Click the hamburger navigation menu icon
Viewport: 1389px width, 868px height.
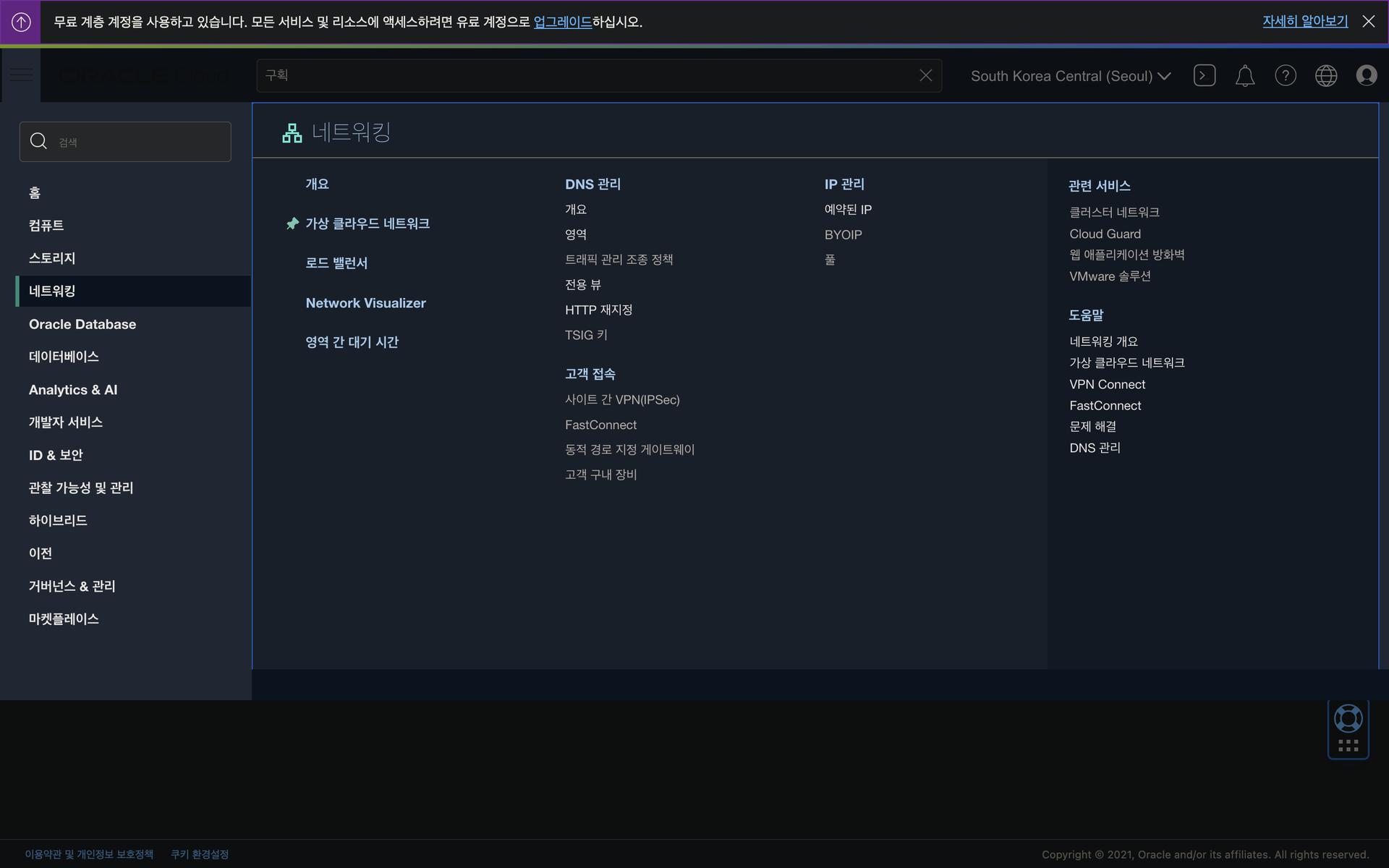click(21, 75)
